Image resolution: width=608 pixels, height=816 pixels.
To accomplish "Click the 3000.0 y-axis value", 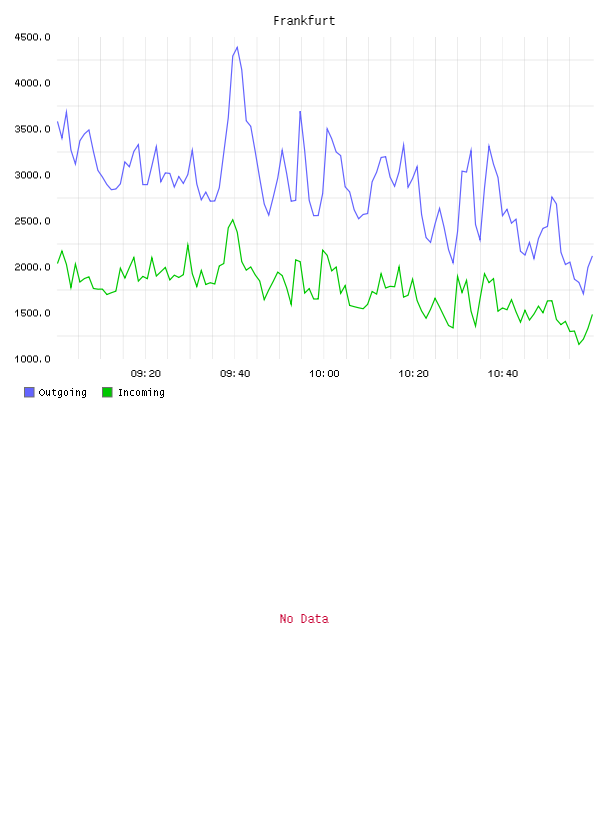I will [32, 175].
